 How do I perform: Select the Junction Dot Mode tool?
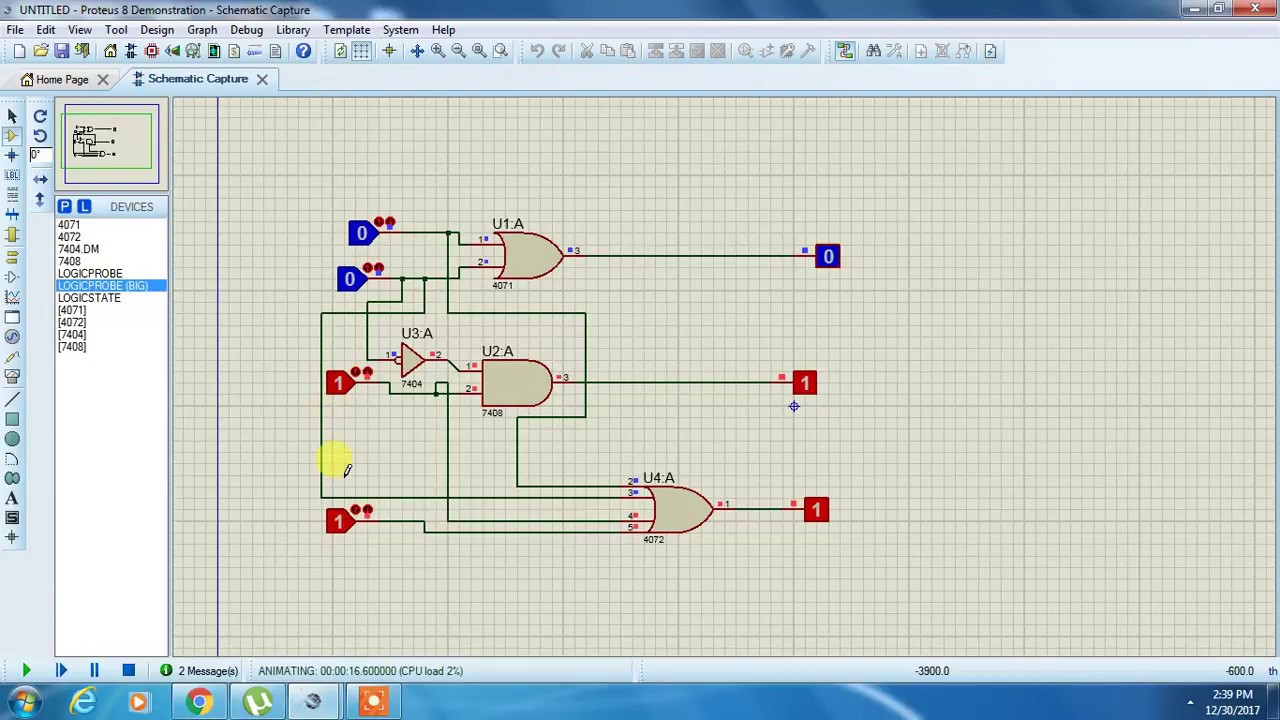[12, 155]
